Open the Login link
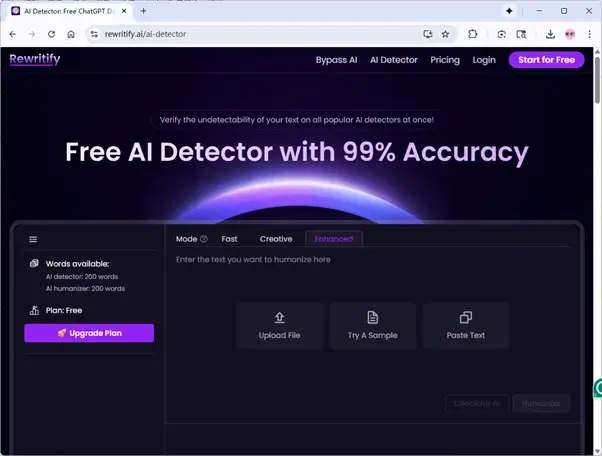 pyautogui.click(x=484, y=60)
